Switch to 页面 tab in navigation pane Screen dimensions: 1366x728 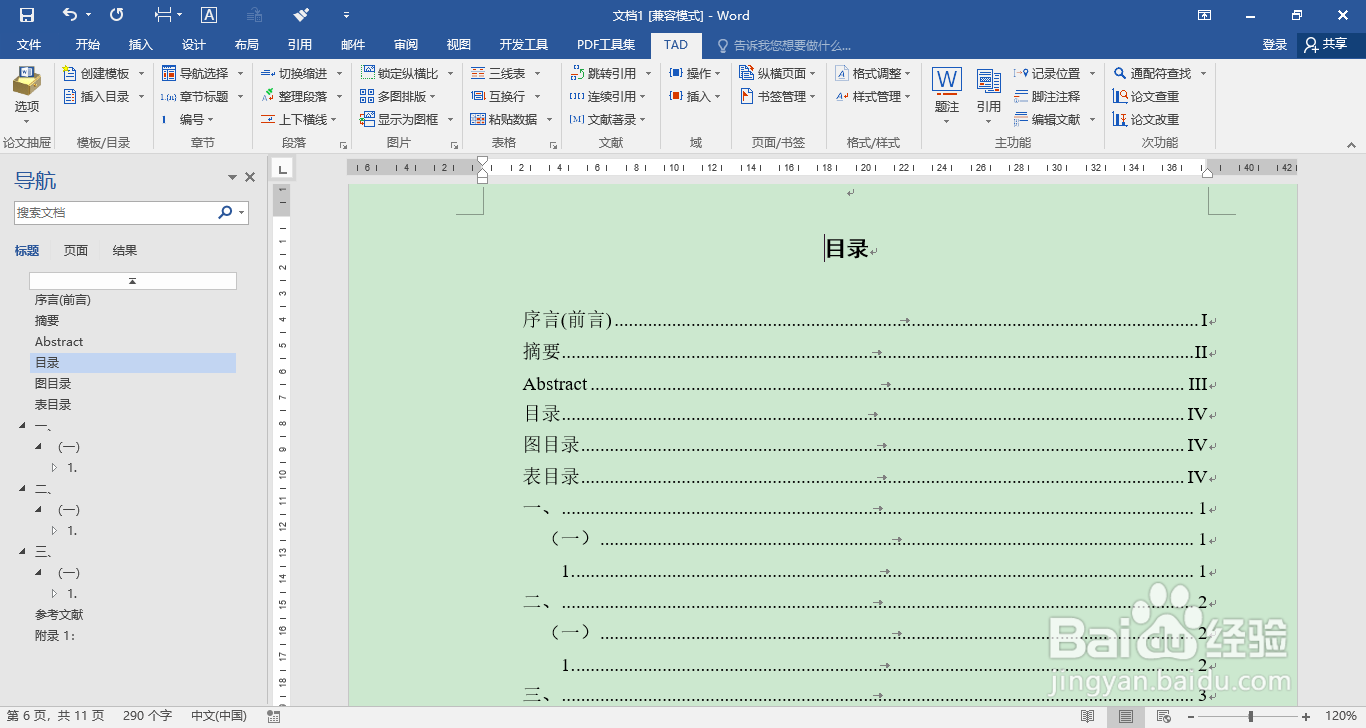point(76,251)
